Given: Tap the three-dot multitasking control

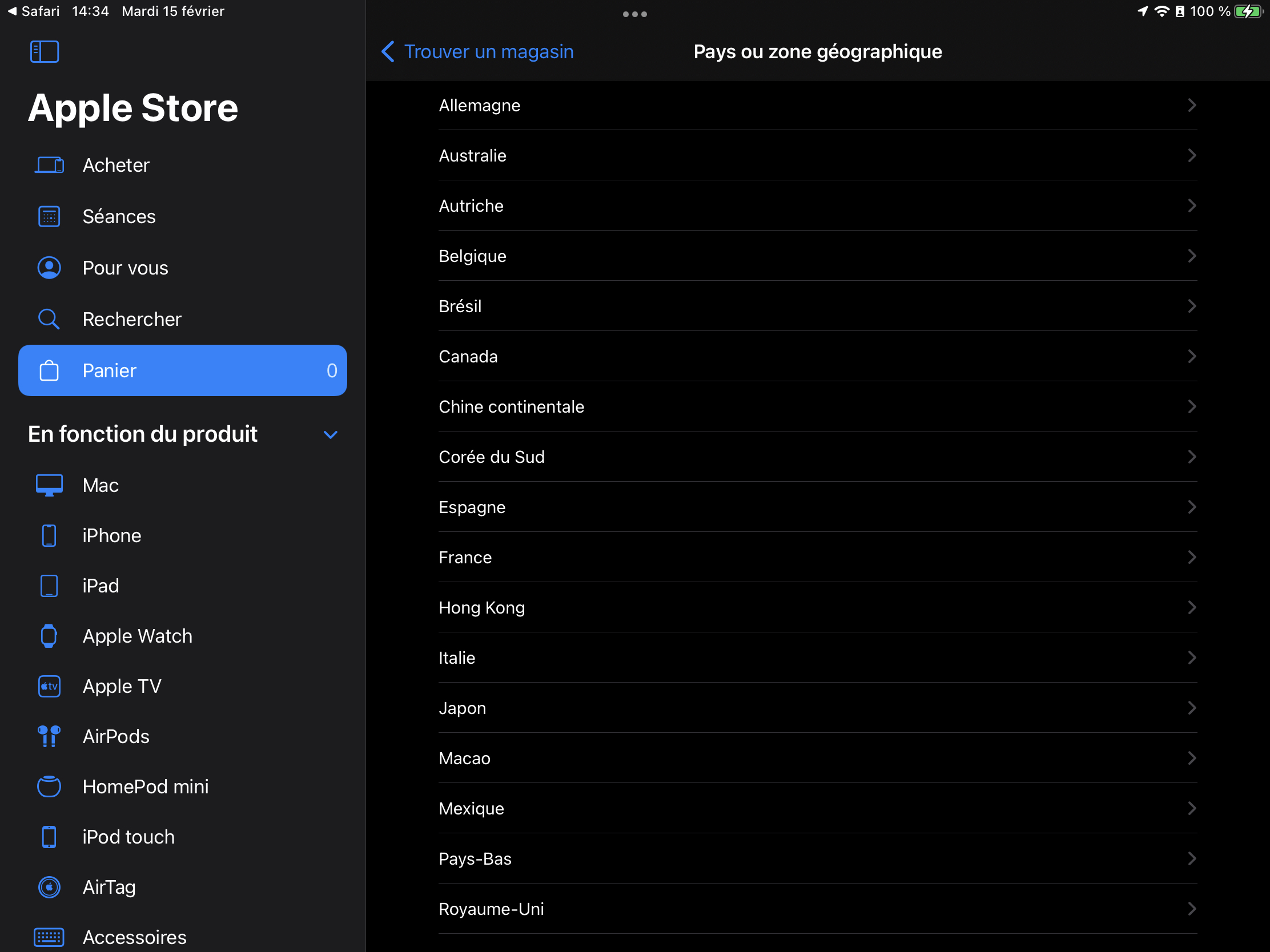Looking at the screenshot, I should pyautogui.click(x=634, y=14).
